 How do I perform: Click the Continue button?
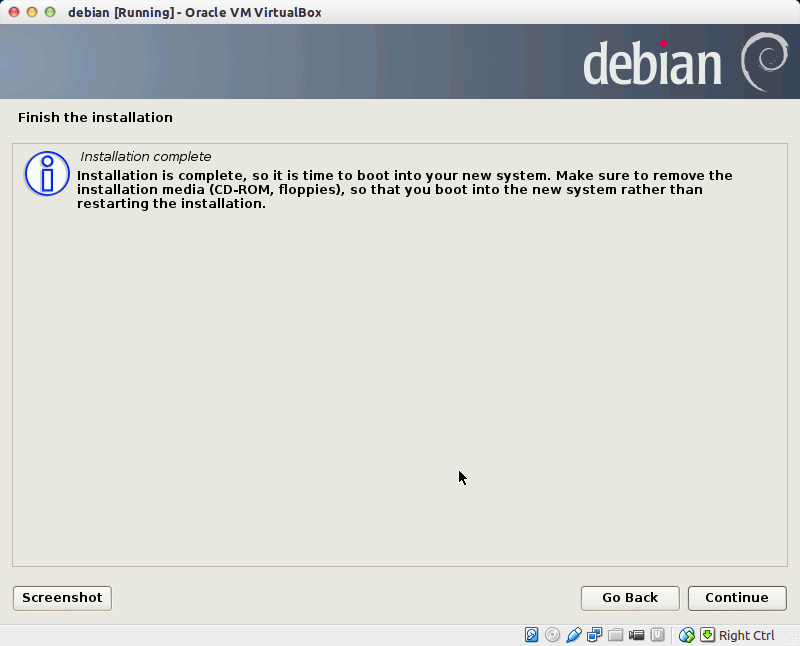737,598
